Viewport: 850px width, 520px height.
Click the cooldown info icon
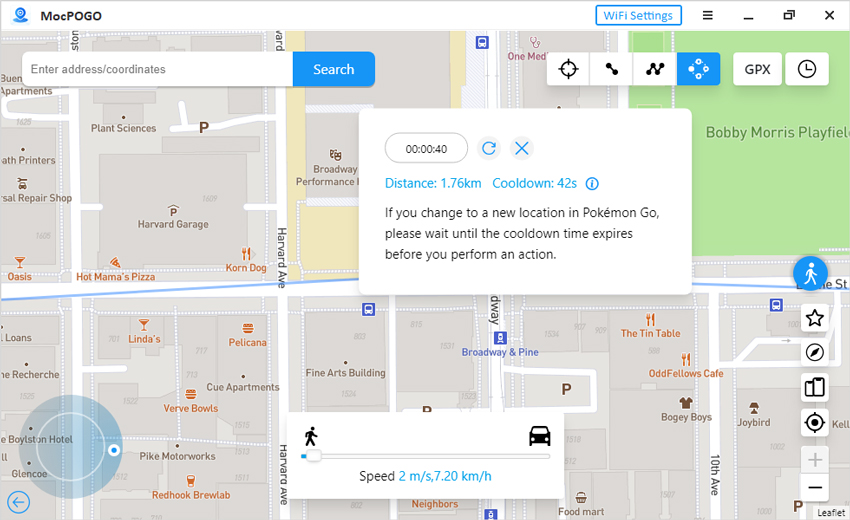click(592, 184)
